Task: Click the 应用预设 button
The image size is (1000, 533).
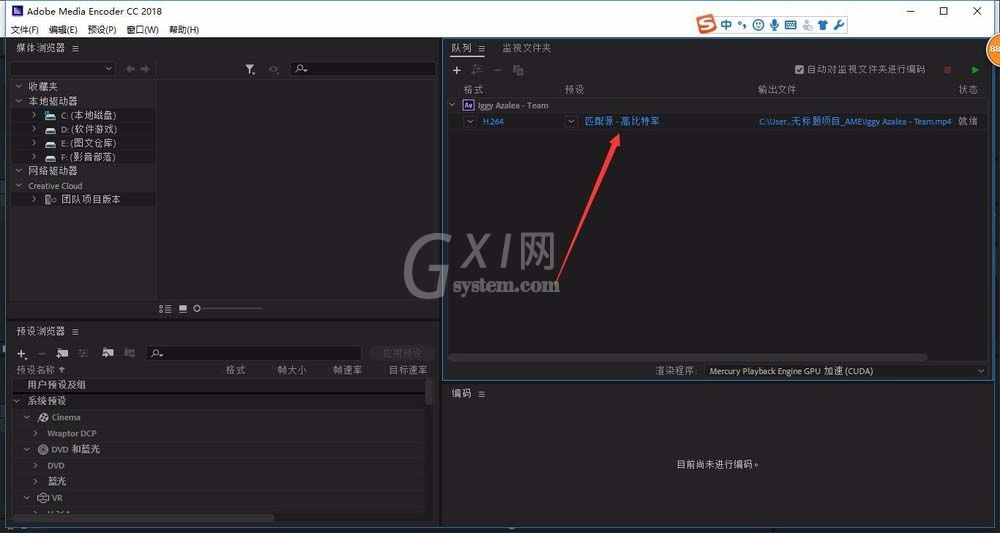Action: pyautogui.click(x=402, y=353)
